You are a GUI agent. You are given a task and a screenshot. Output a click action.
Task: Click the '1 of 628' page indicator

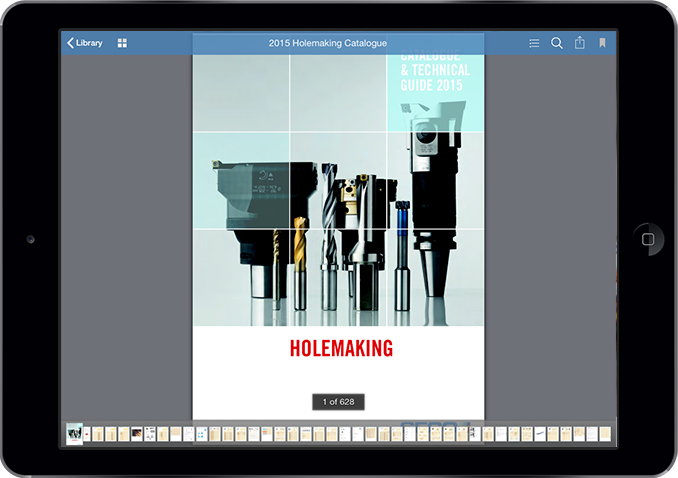coord(339,402)
